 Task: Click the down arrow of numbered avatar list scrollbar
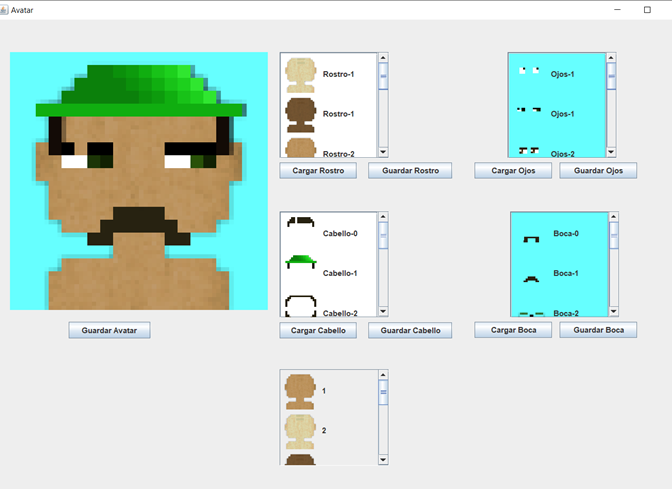point(383,460)
